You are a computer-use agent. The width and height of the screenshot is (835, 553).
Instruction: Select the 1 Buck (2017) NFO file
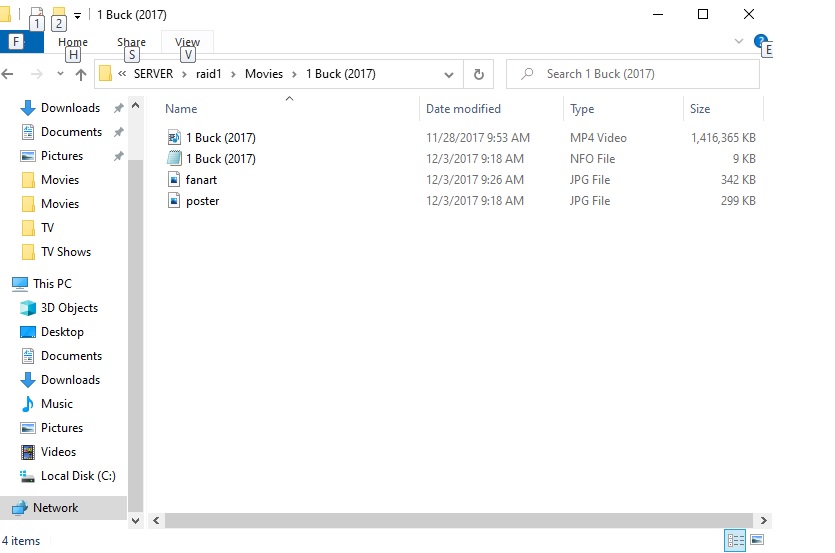click(x=220, y=159)
